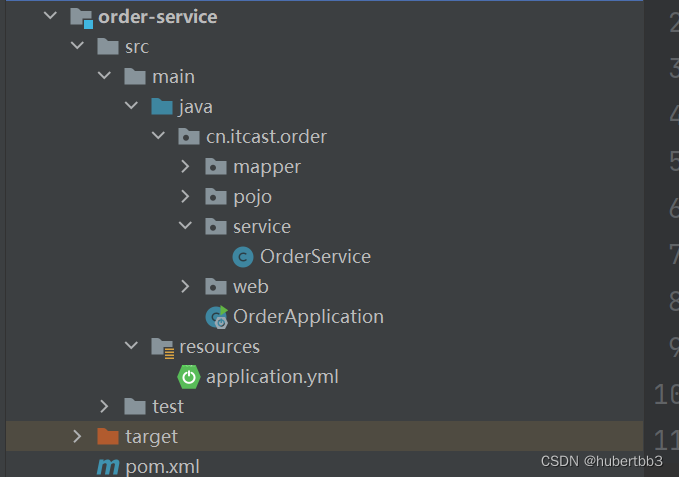Click the service package icon

tap(216, 226)
